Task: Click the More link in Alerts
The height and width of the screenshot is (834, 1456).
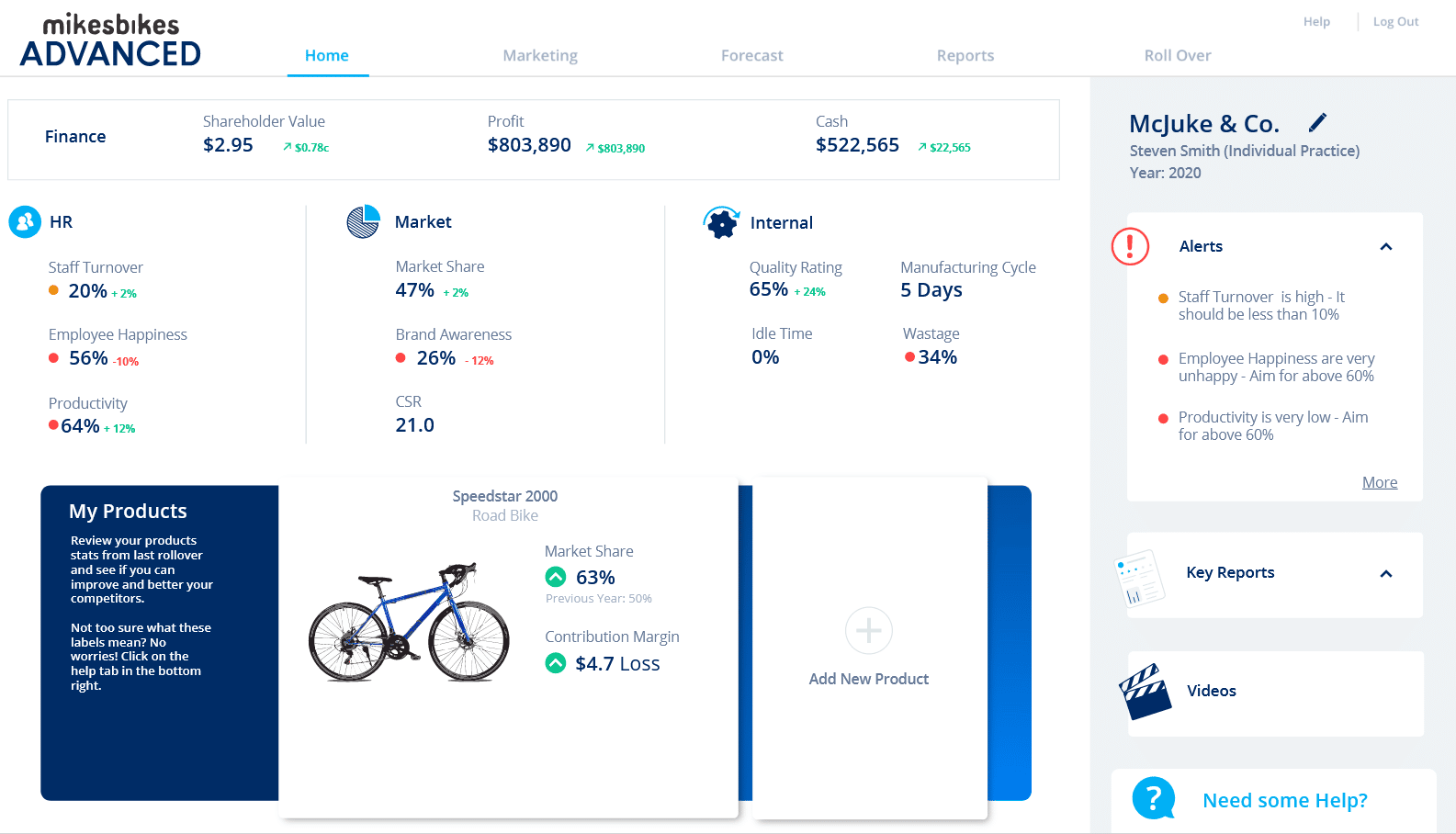Action: click(x=1379, y=482)
